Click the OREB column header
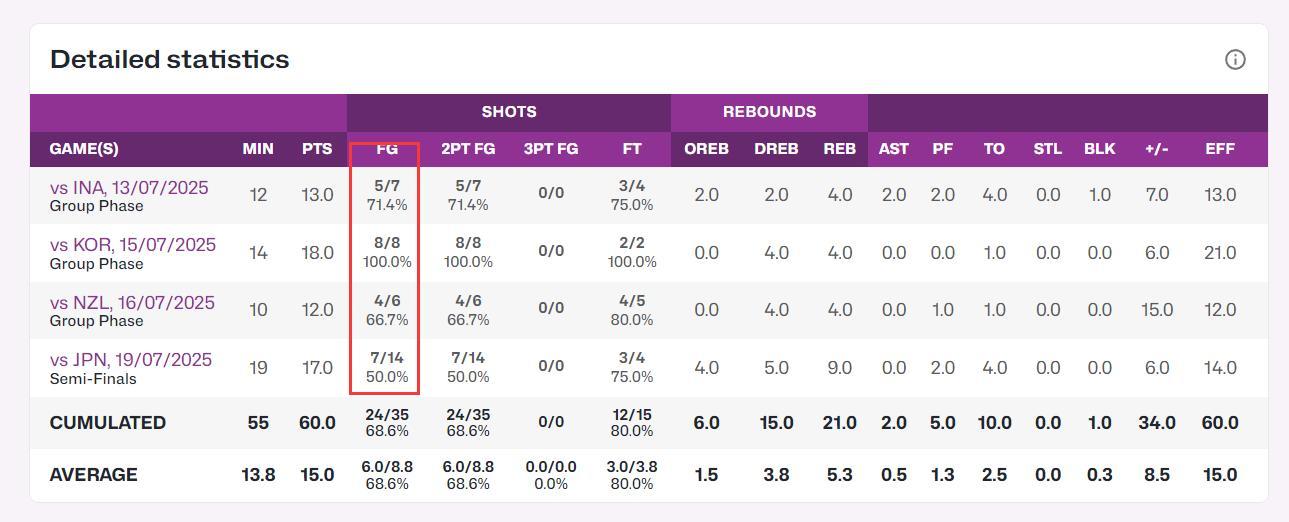 (x=706, y=149)
